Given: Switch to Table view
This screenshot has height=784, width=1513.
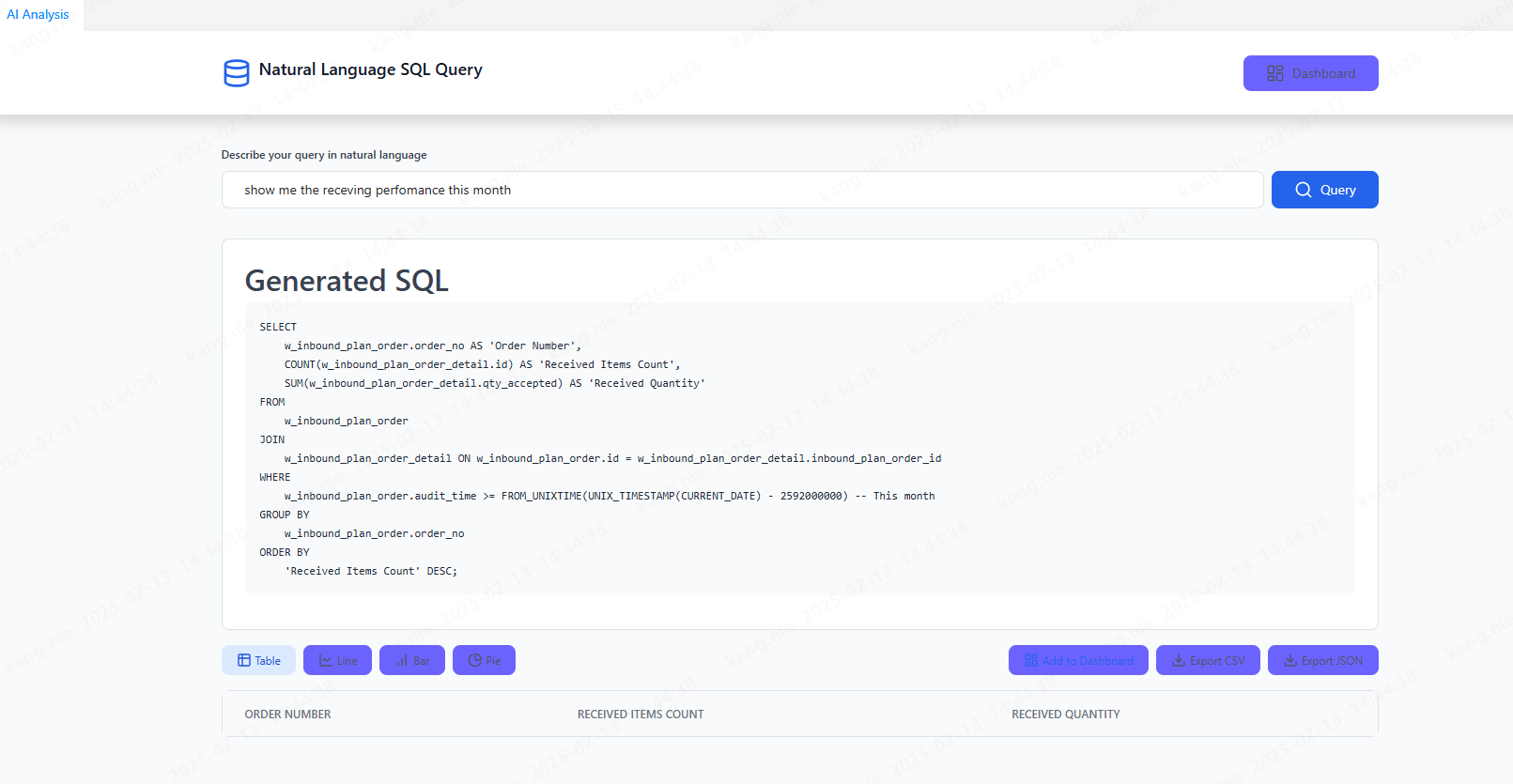Looking at the screenshot, I should pos(258,660).
